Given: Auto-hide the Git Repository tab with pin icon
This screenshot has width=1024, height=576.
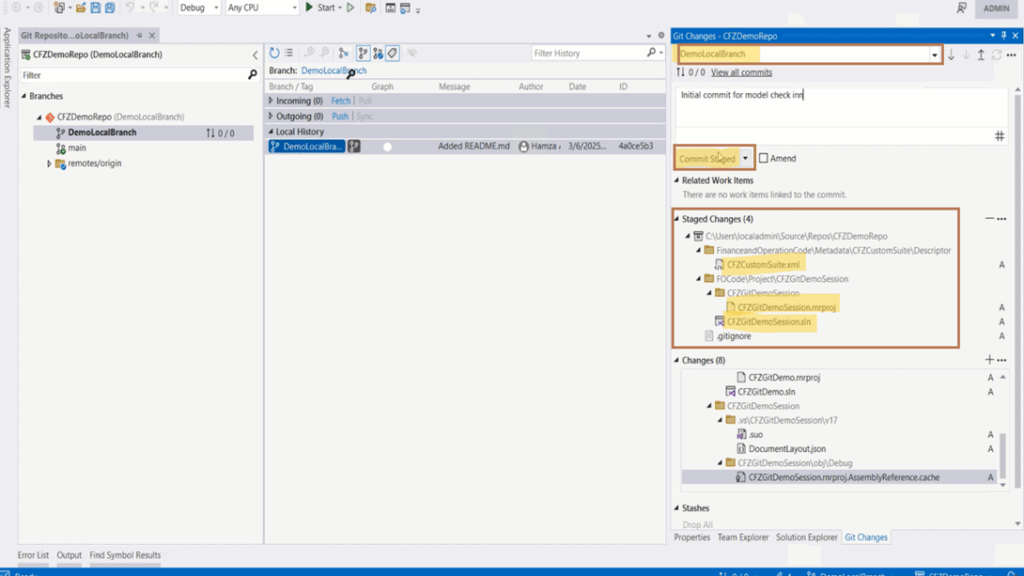Looking at the screenshot, I should click(139, 35).
